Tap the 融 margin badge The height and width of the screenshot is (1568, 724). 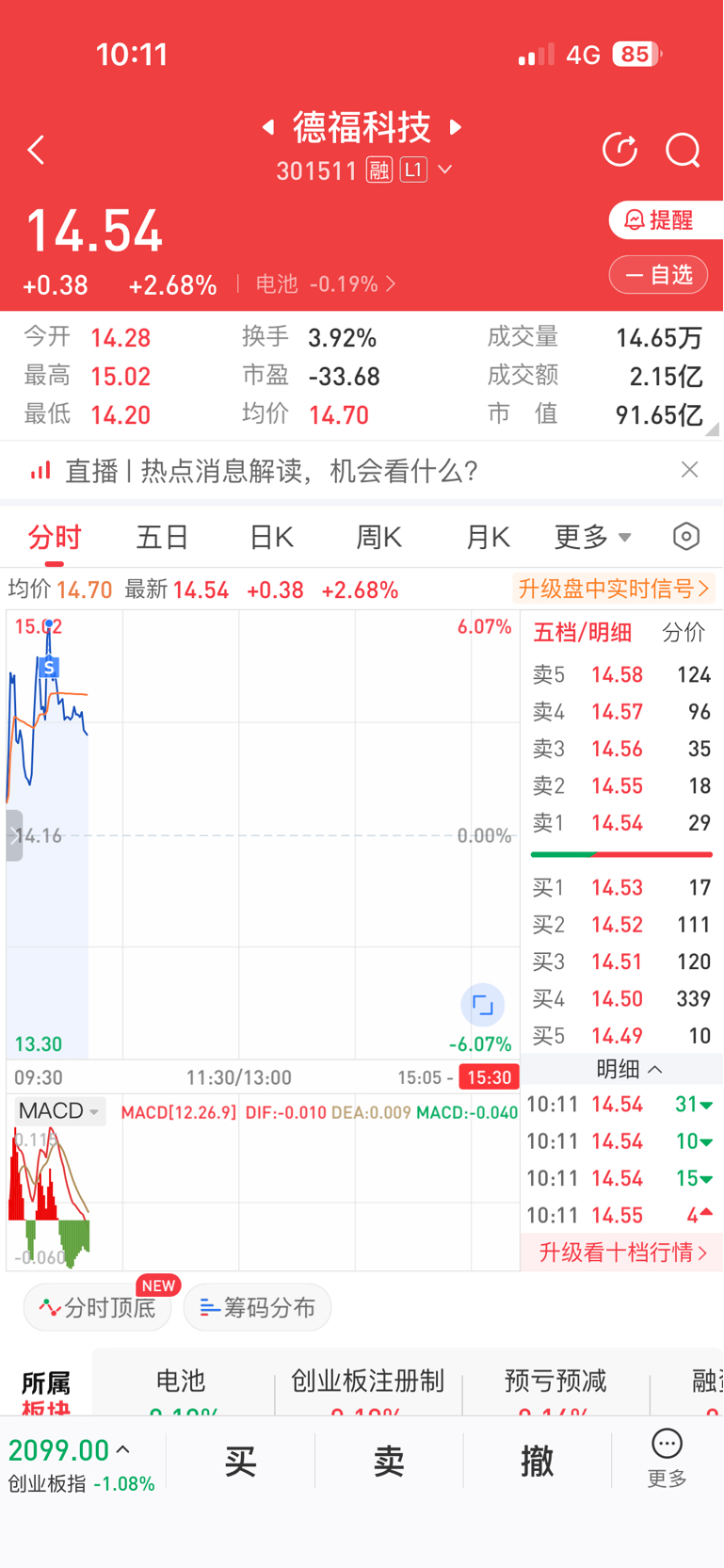tap(379, 170)
